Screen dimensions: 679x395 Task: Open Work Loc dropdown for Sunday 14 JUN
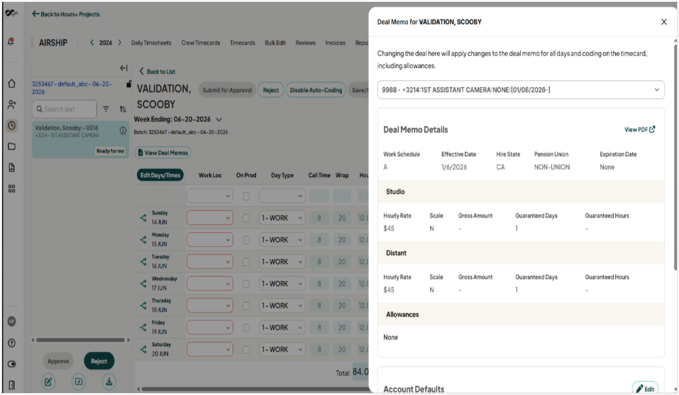pos(210,218)
